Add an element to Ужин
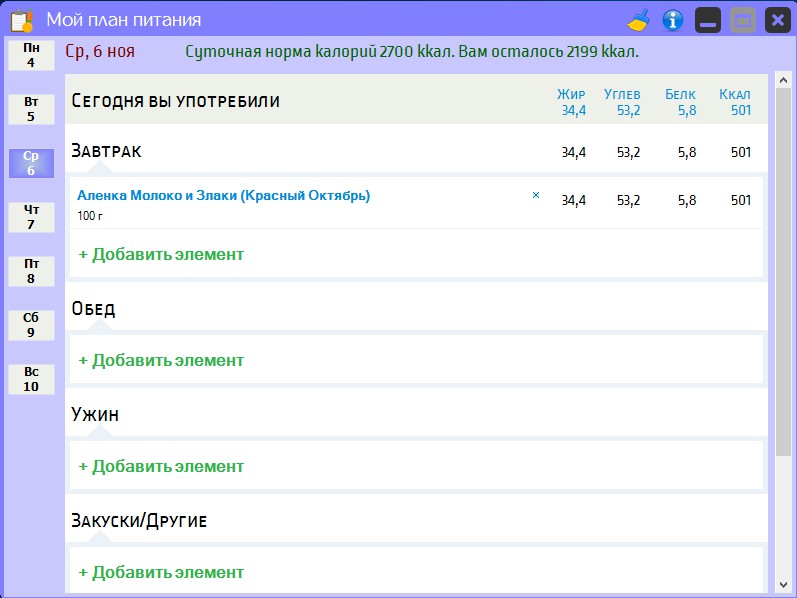Screen dimensions: 797x598 pyautogui.click(x=161, y=466)
